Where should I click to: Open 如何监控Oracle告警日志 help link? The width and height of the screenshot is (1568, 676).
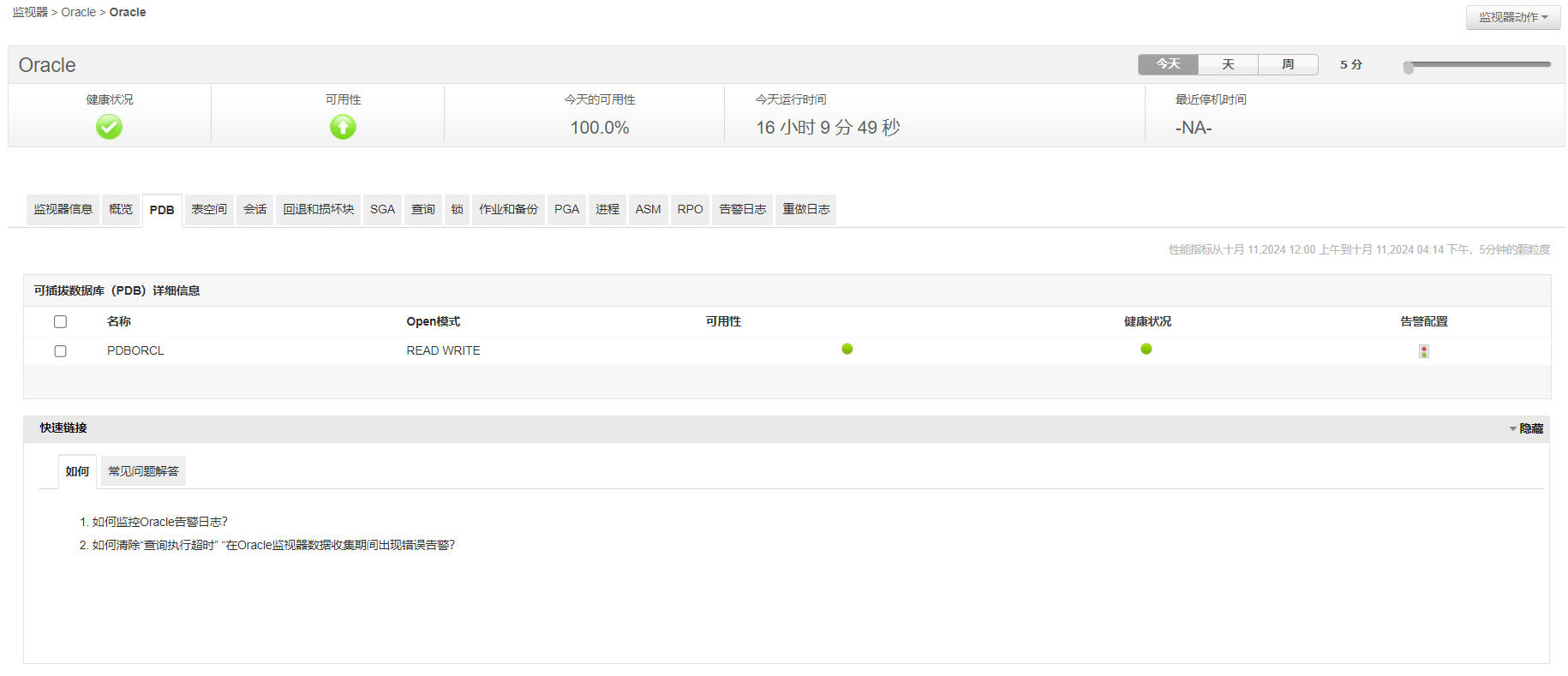pyautogui.click(x=160, y=522)
